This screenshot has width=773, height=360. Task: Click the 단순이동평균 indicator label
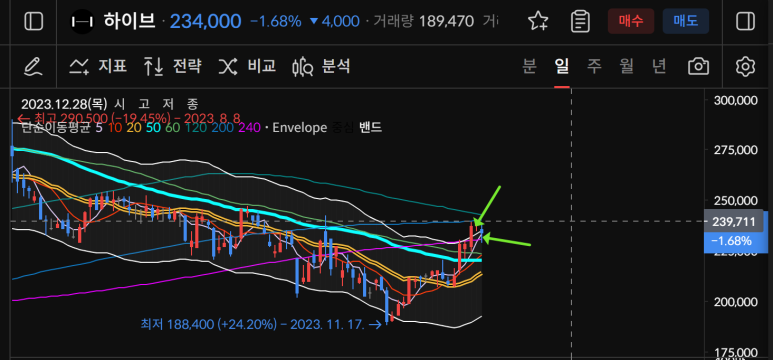[x=55, y=128]
